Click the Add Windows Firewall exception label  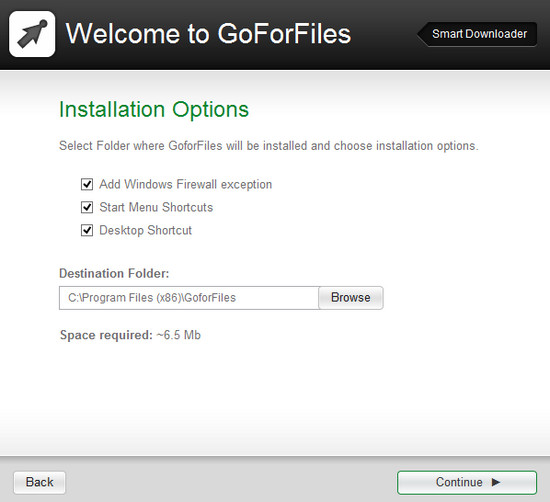186,184
